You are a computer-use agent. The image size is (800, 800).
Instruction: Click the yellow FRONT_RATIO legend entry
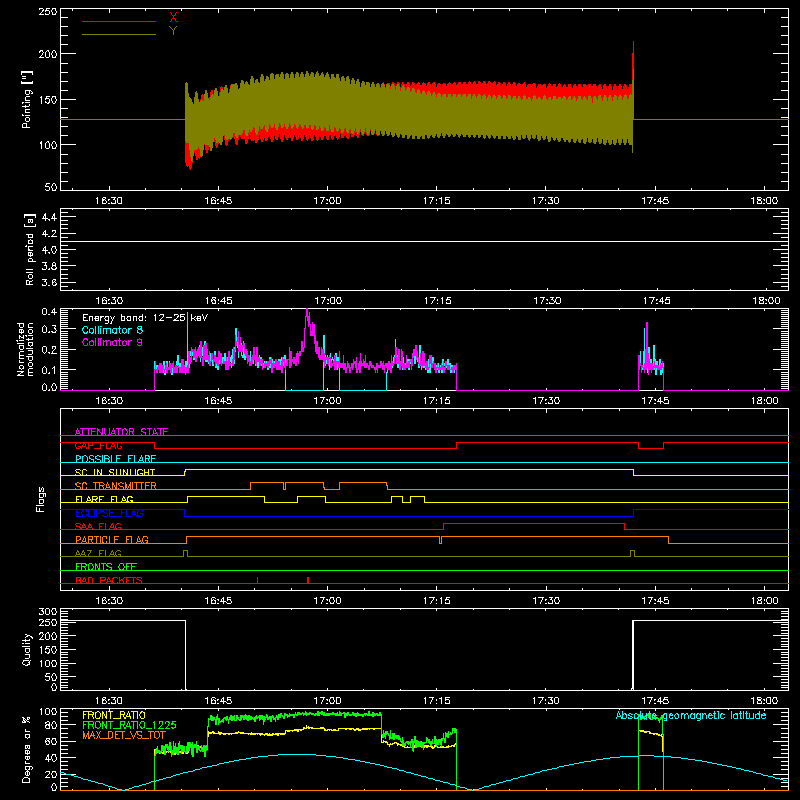tap(114, 715)
